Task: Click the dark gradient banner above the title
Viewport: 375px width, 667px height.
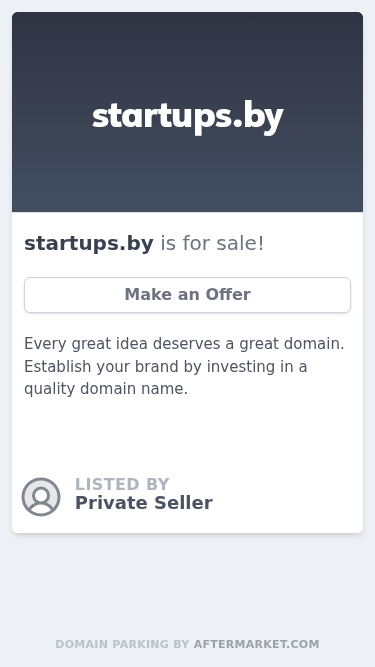Action: (188, 55)
